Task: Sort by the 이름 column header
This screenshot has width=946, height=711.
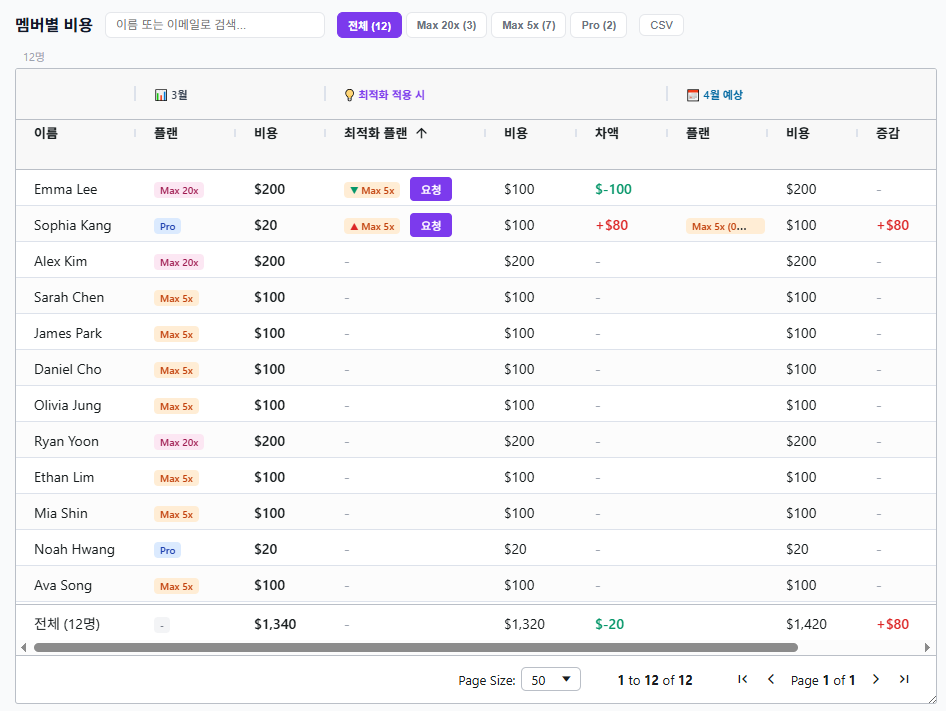Action: 46,133
